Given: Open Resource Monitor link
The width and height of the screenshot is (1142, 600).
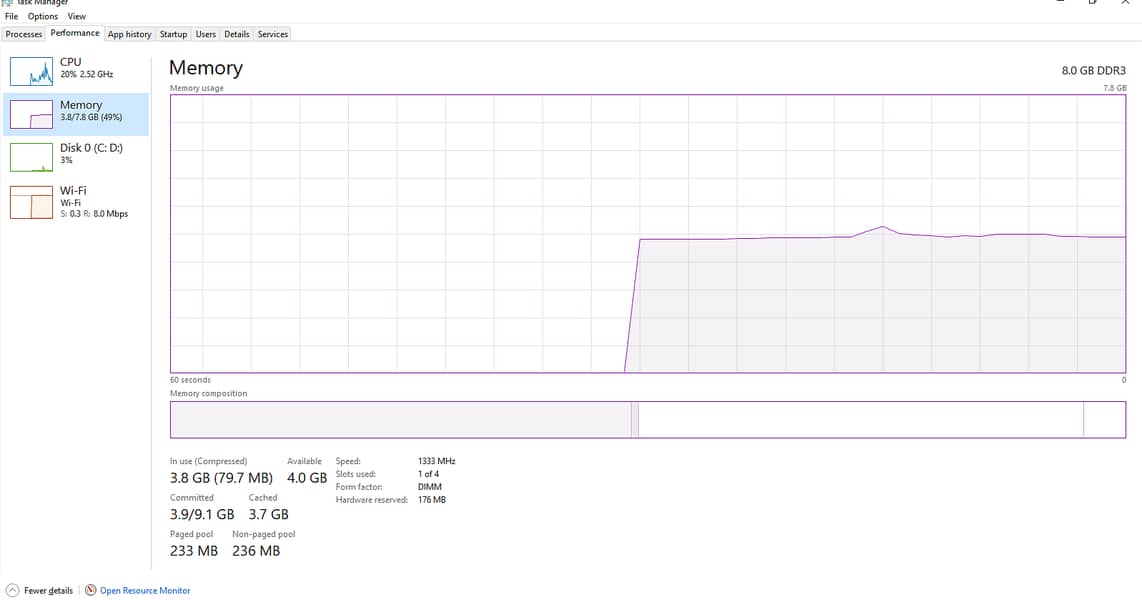Looking at the screenshot, I should pos(145,591).
